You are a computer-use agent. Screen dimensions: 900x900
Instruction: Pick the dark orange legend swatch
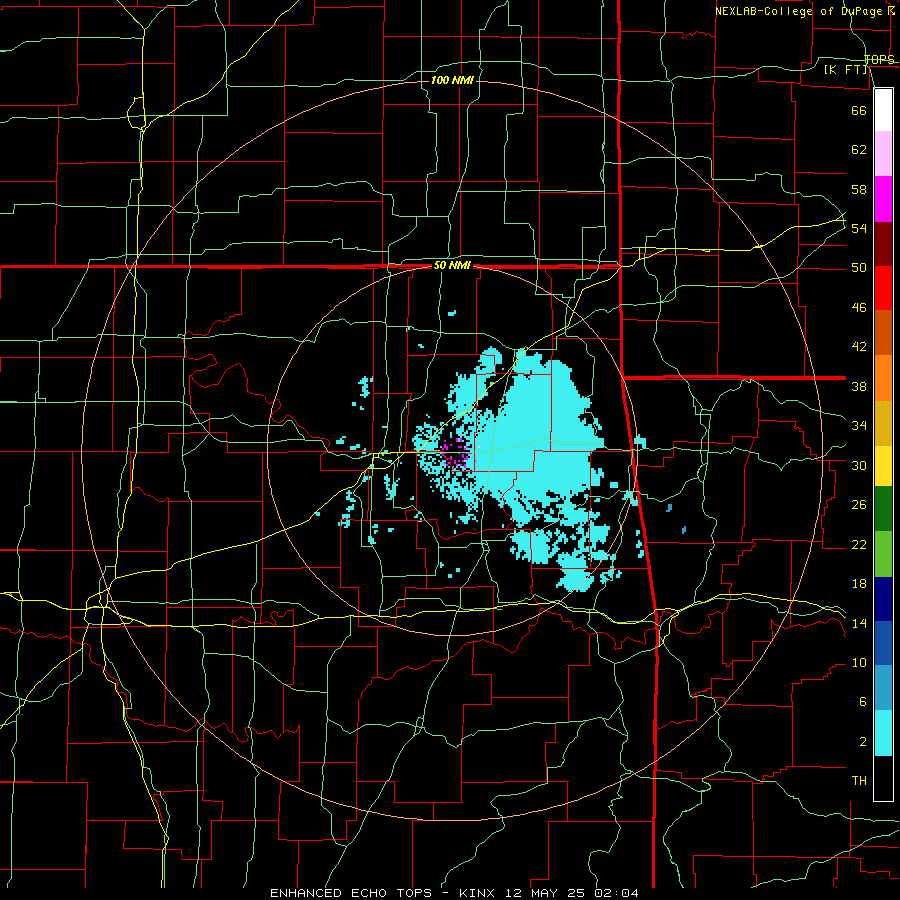(x=883, y=333)
